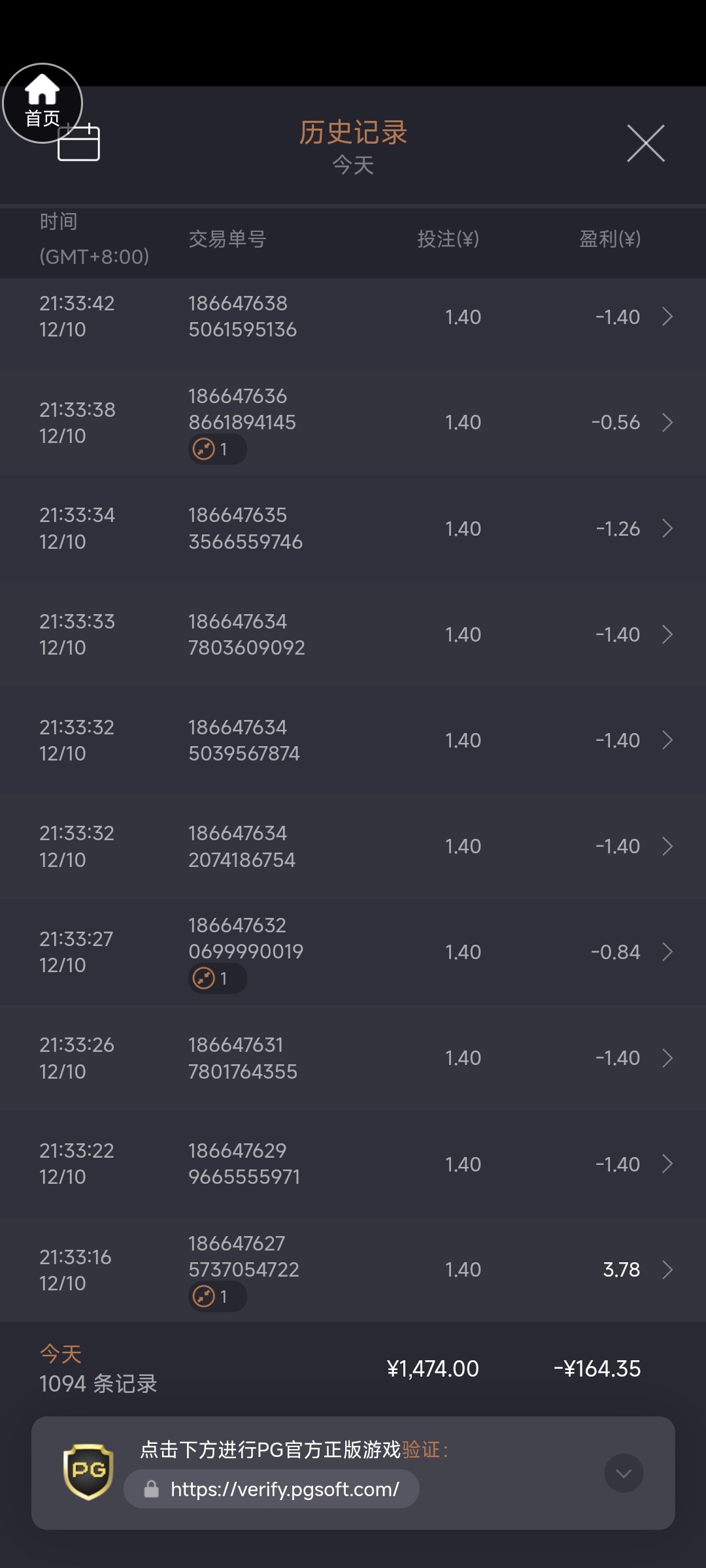Screen dimensions: 706x1568
Task: Click free-spin badge on 21:33:16 record
Action: point(217,1296)
